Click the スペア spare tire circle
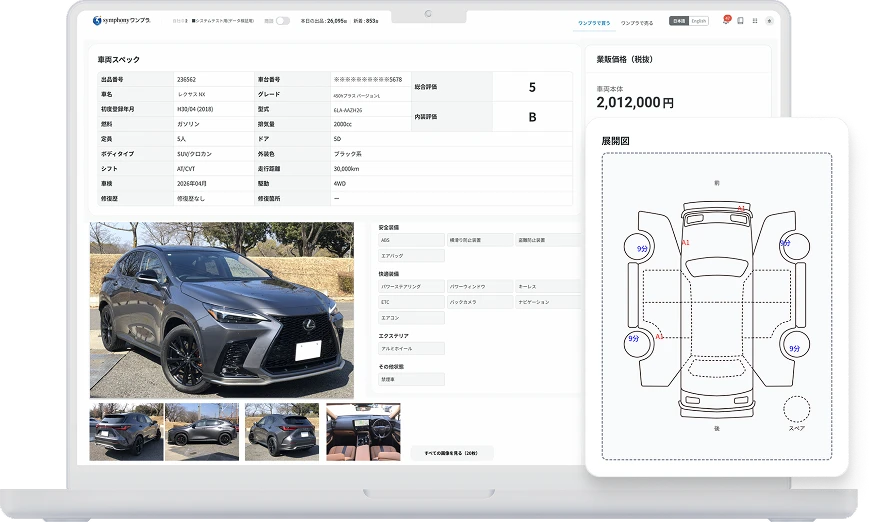The width and height of the screenshot is (882, 522). (x=796, y=409)
